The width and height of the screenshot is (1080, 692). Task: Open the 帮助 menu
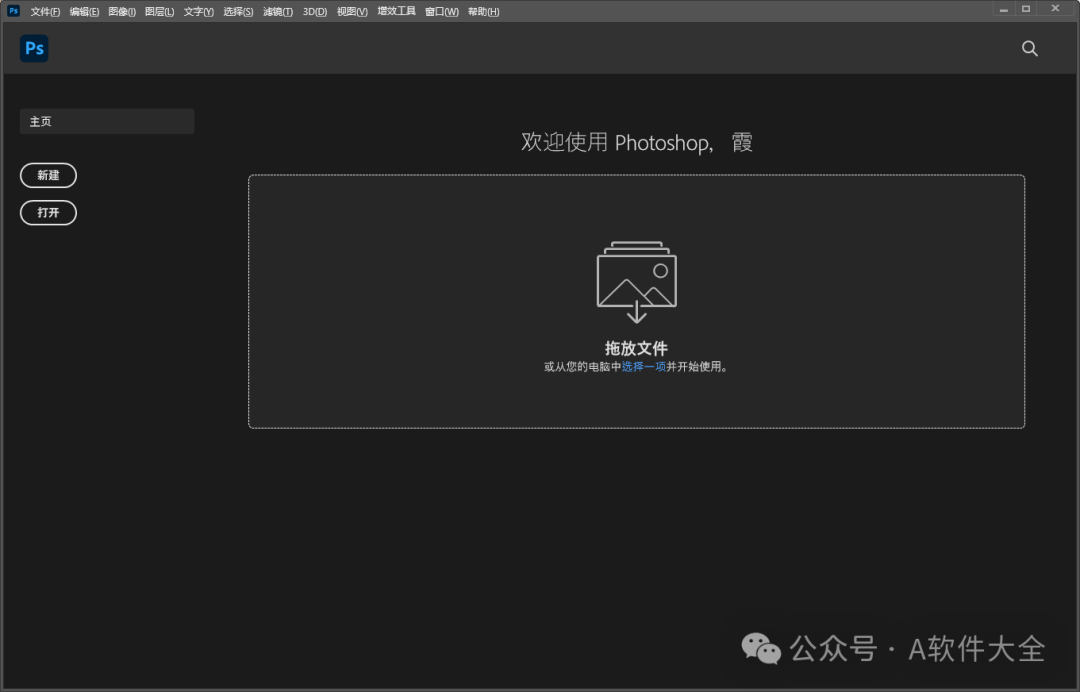pyautogui.click(x=483, y=11)
